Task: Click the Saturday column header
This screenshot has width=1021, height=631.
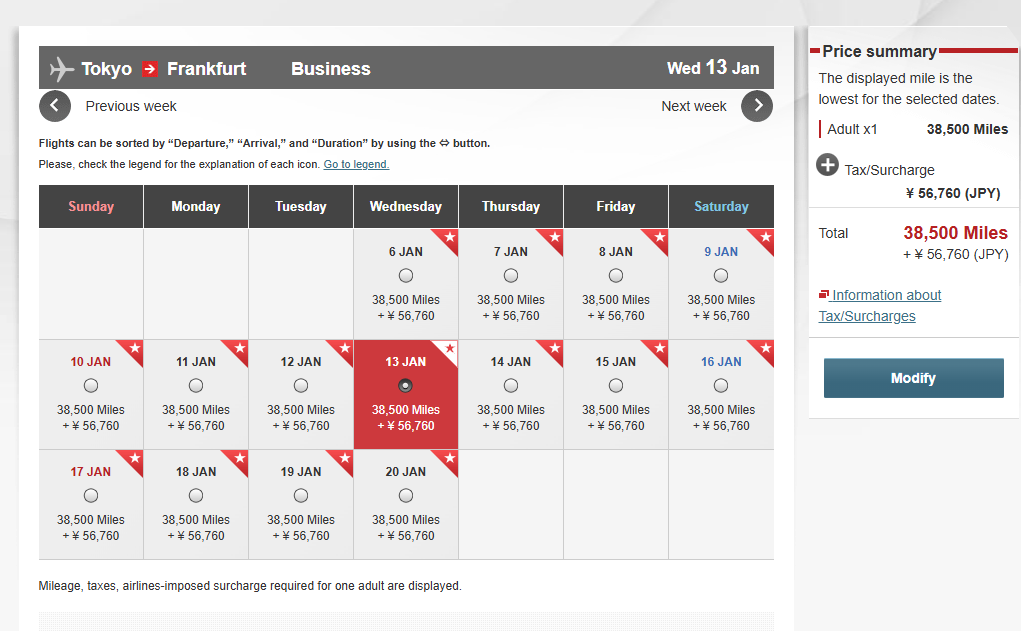Action: [x=721, y=206]
